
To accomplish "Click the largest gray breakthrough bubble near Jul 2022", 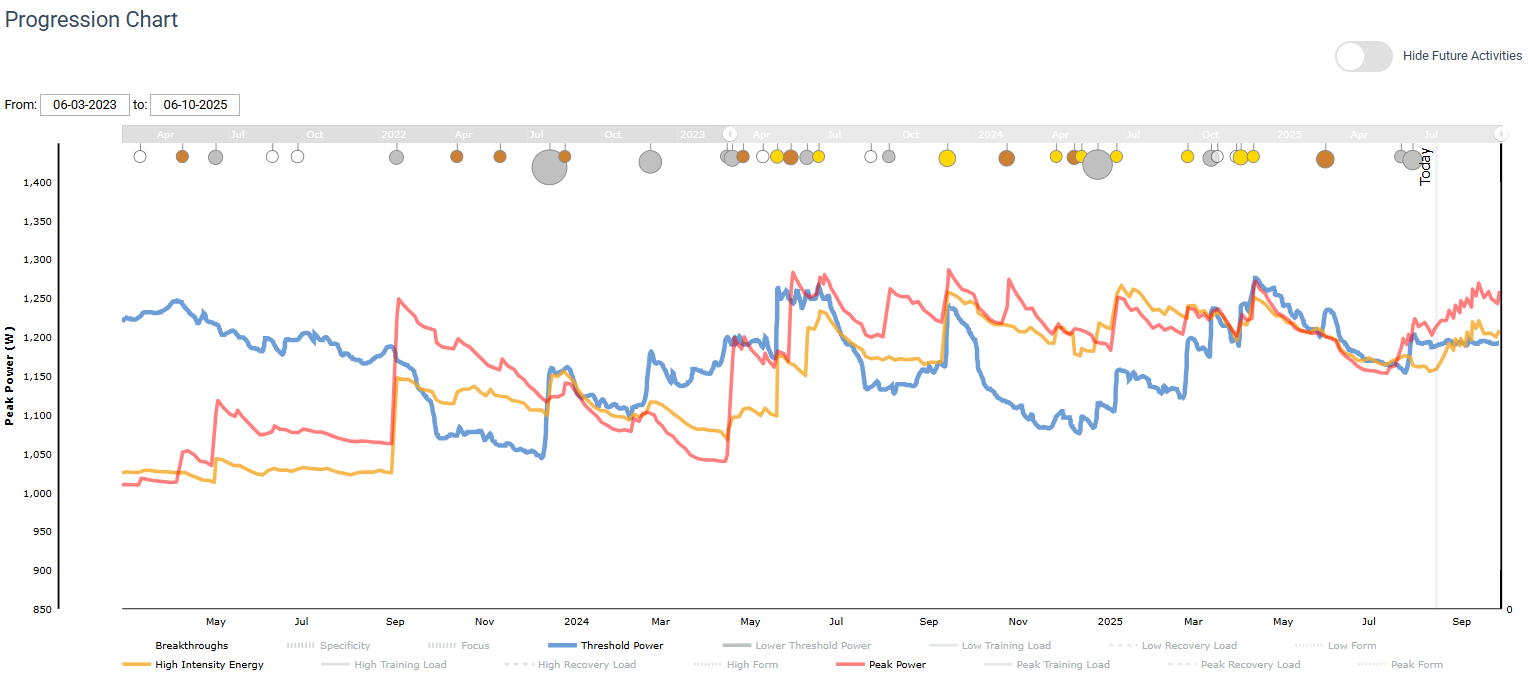I will pyautogui.click(x=549, y=167).
